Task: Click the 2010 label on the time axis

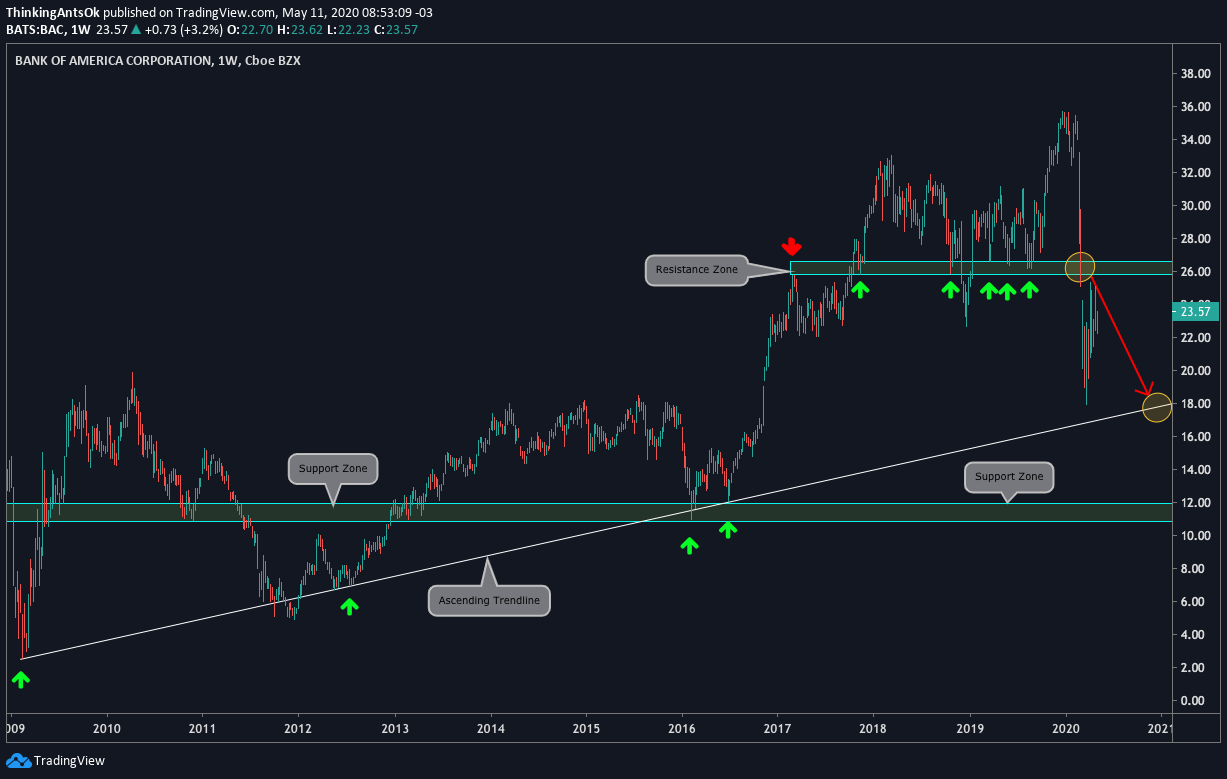Action: tap(107, 728)
